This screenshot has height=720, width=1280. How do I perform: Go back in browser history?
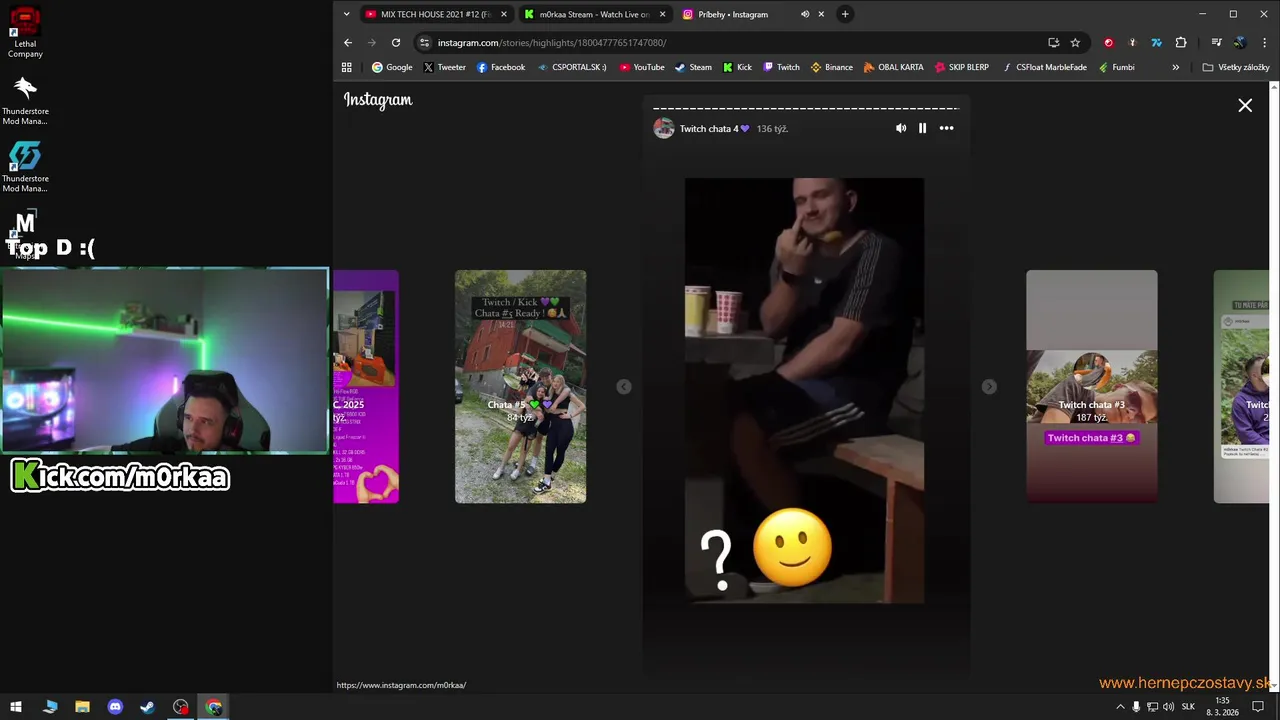[348, 43]
